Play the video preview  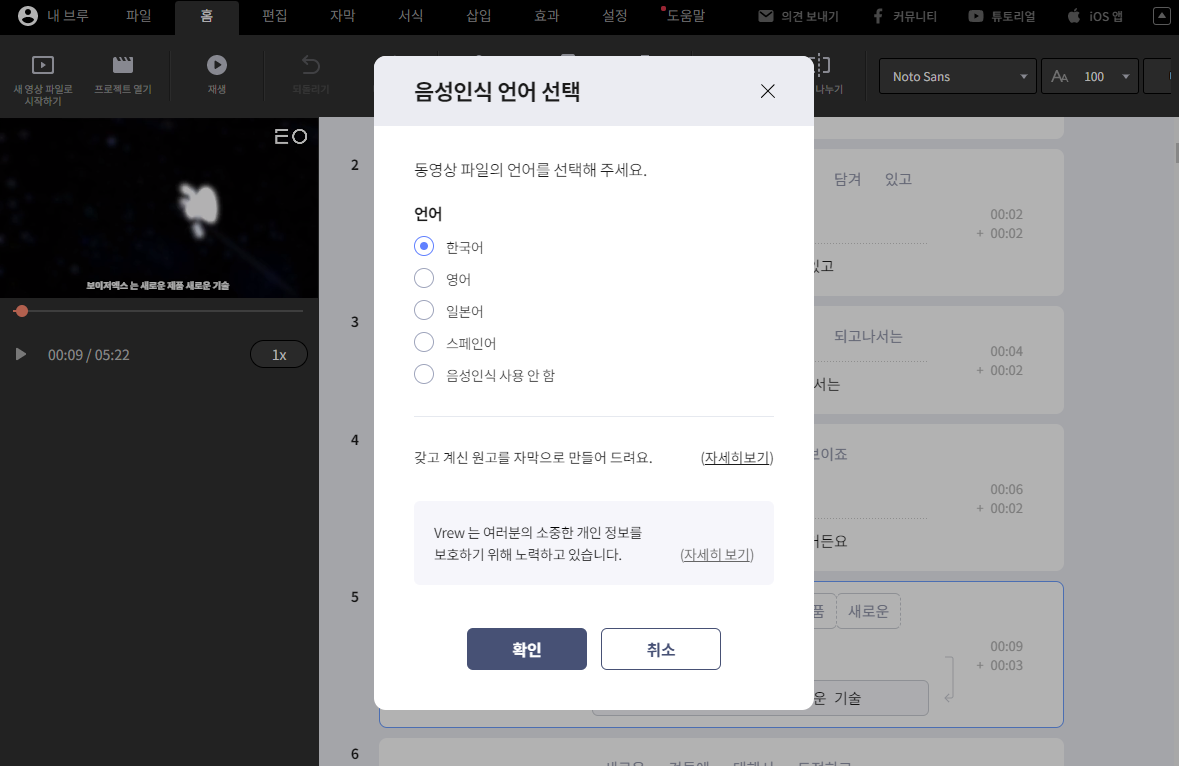pyautogui.click(x=20, y=354)
